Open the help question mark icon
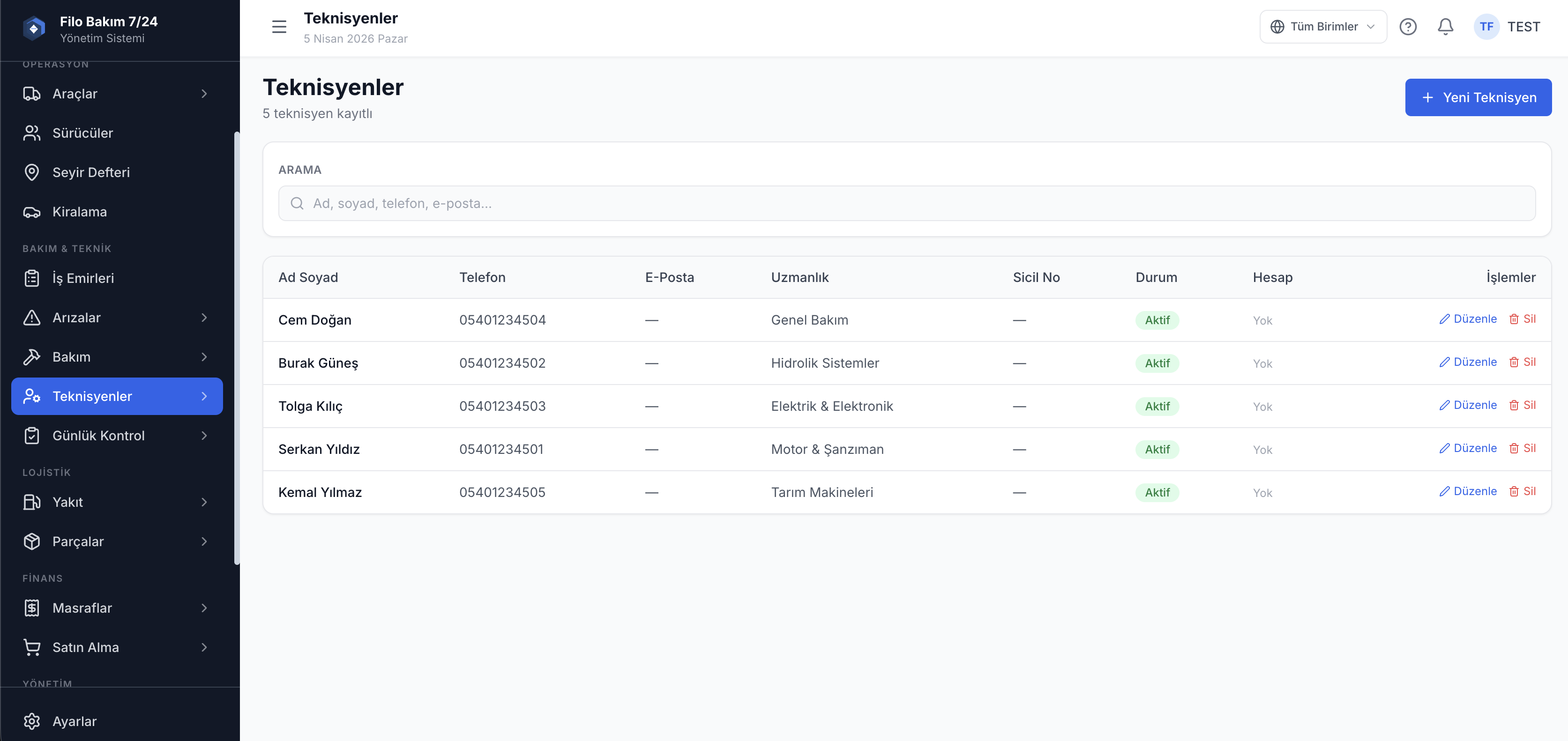1568x741 pixels. coord(1407,27)
